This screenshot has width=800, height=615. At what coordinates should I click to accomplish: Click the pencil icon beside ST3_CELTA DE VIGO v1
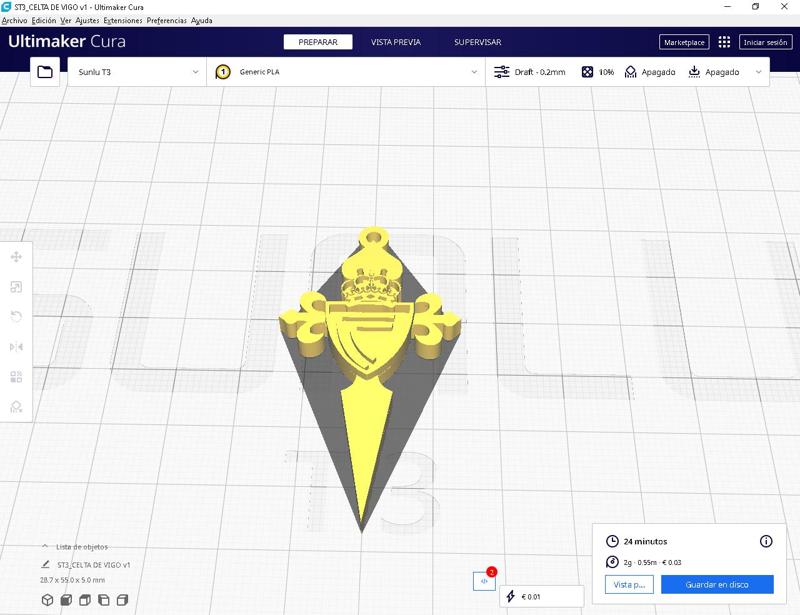point(45,564)
